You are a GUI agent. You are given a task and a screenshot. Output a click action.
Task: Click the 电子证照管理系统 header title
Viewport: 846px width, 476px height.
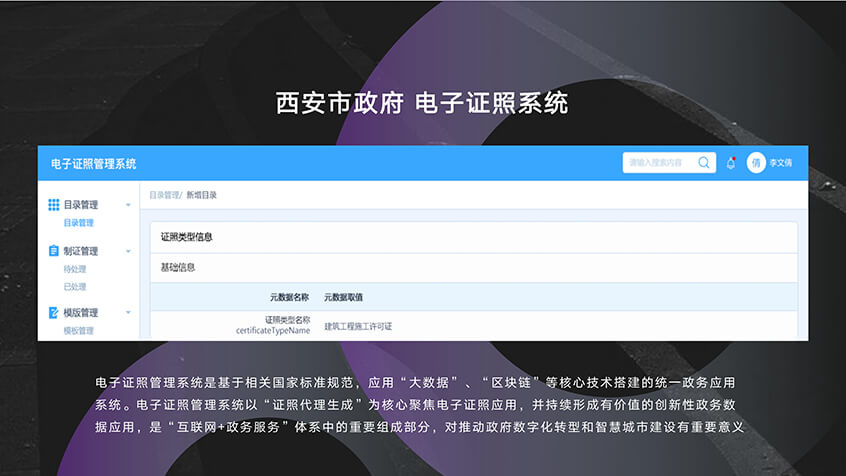pyautogui.click(x=94, y=163)
